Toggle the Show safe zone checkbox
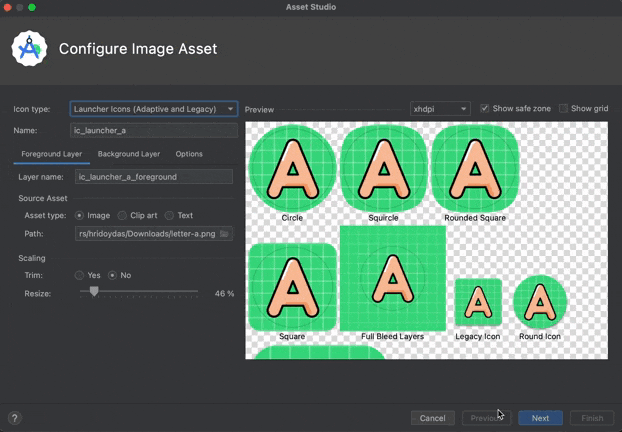The height and width of the screenshot is (432, 622). (x=484, y=108)
